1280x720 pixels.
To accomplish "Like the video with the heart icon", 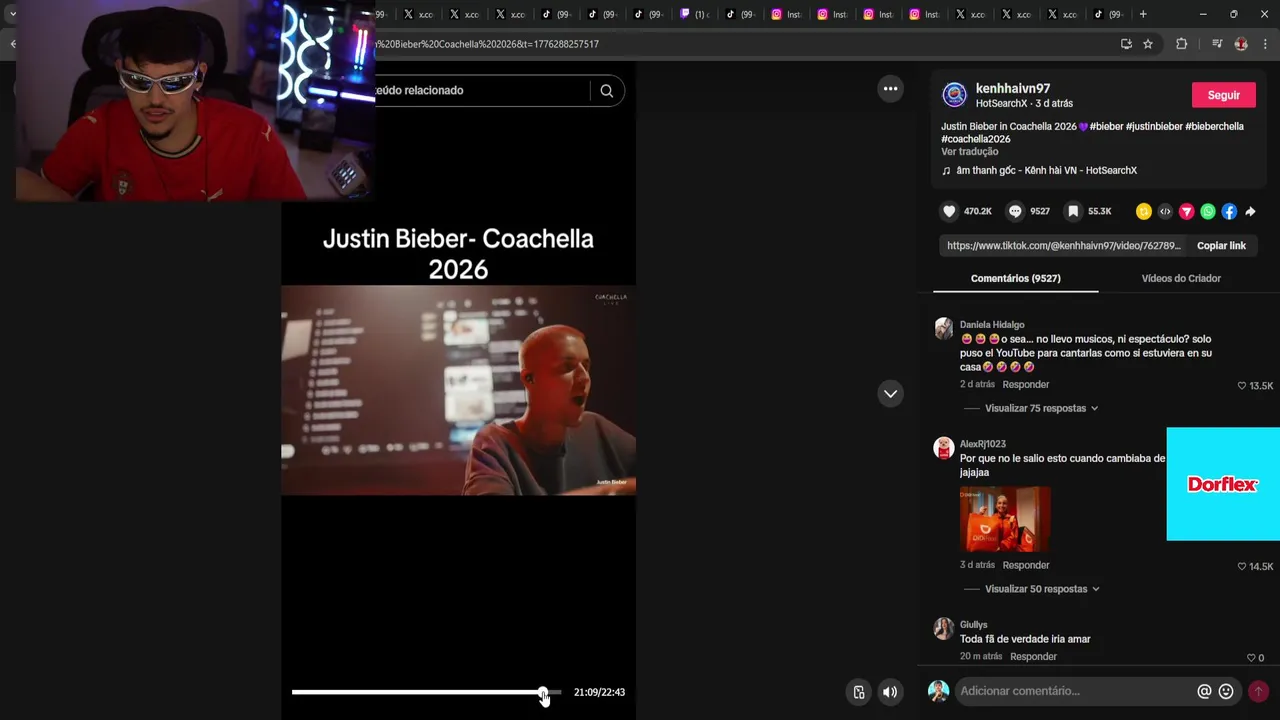I will 949,211.
